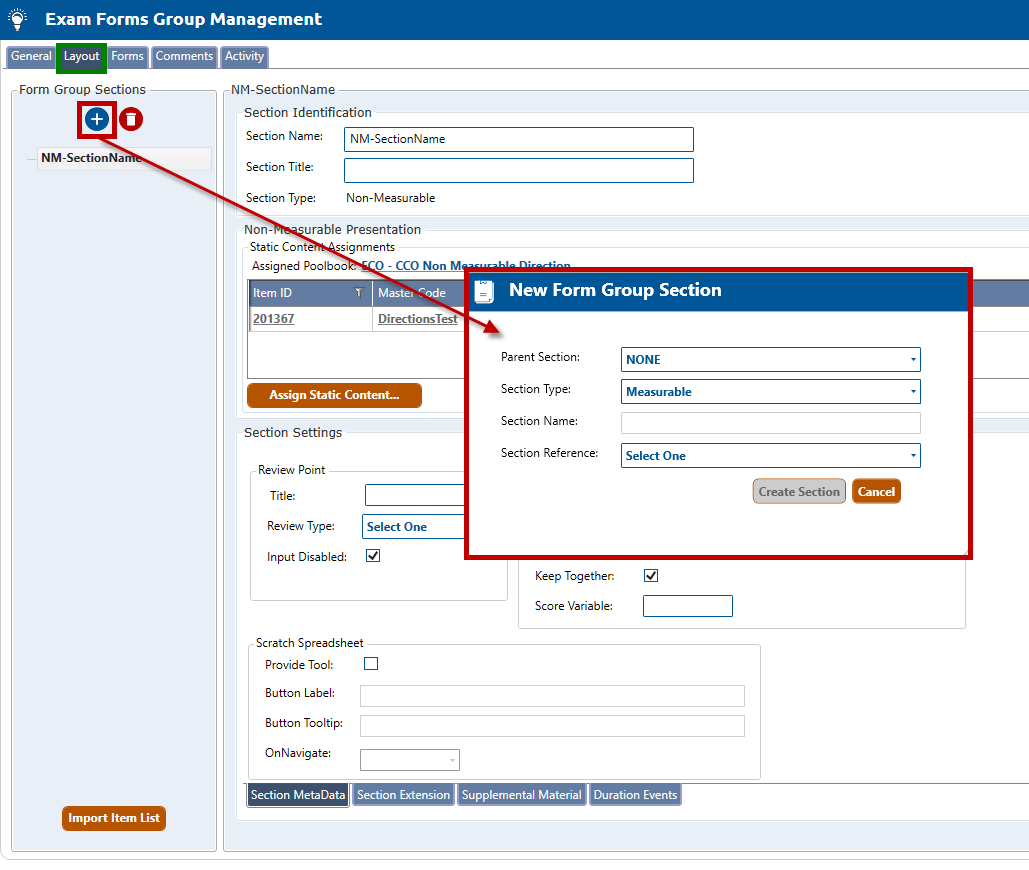Click the lightbulb icon in title bar
This screenshot has height=870, width=1029.
[17, 19]
